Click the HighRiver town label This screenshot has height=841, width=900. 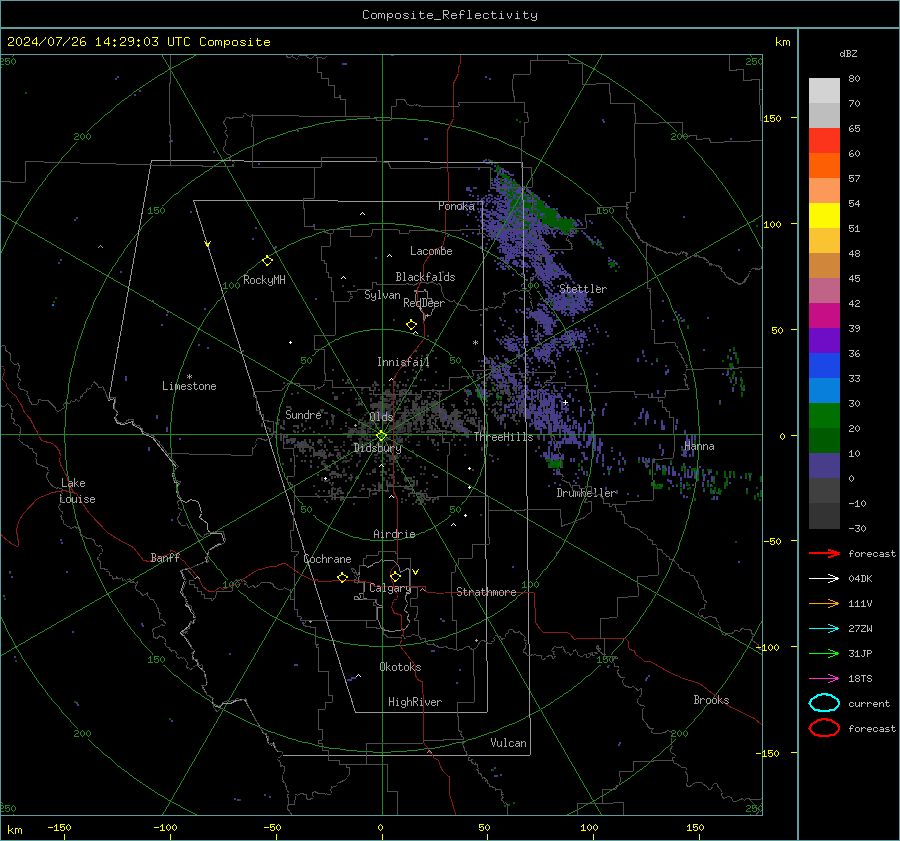coord(415,702)
